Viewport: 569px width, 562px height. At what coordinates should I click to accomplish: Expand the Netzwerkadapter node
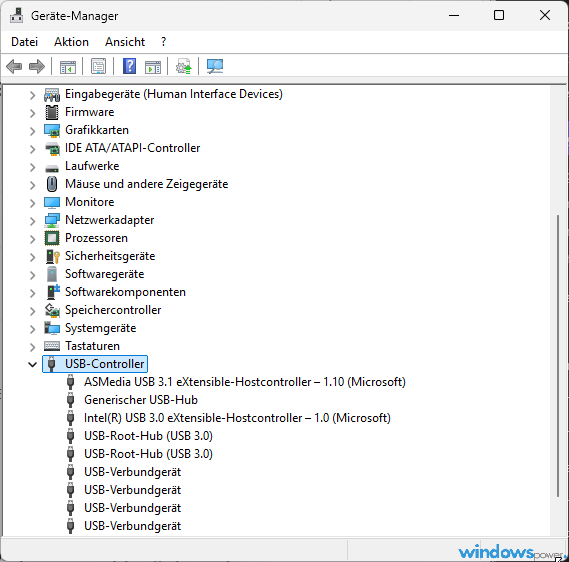point(33,221)
